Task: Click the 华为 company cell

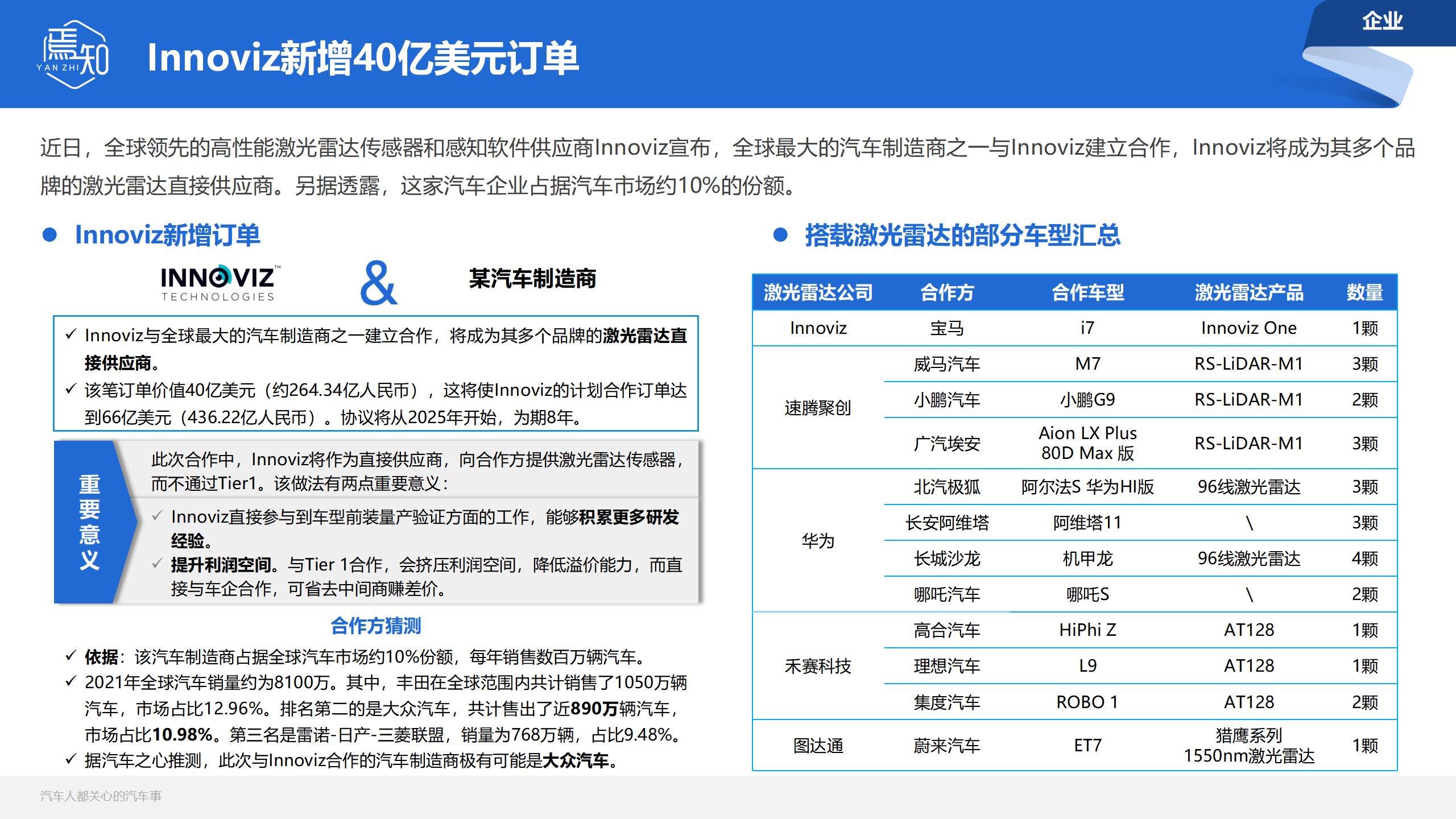Action: (x=818, y=540)
